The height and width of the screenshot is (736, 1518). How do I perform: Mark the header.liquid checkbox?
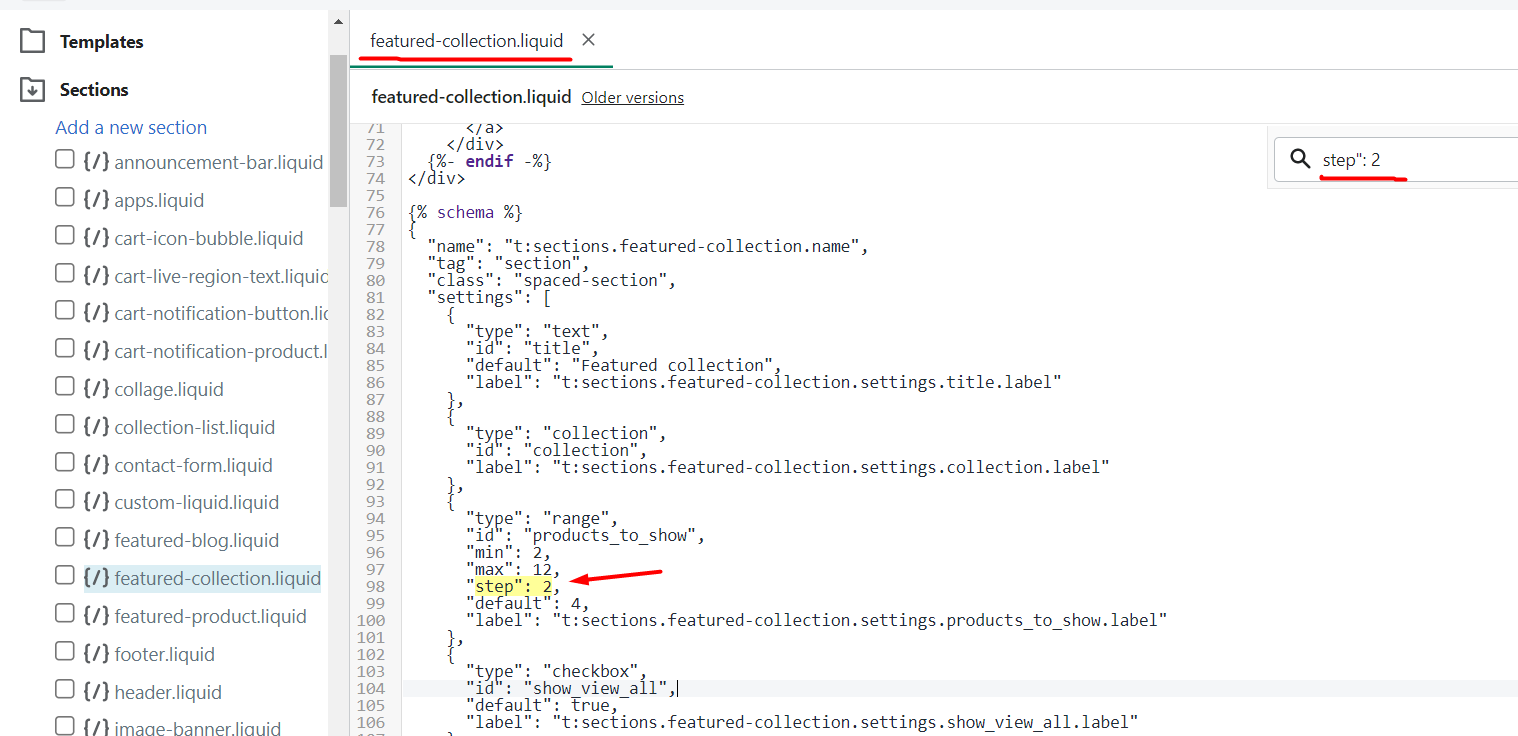tap(65, 689)
